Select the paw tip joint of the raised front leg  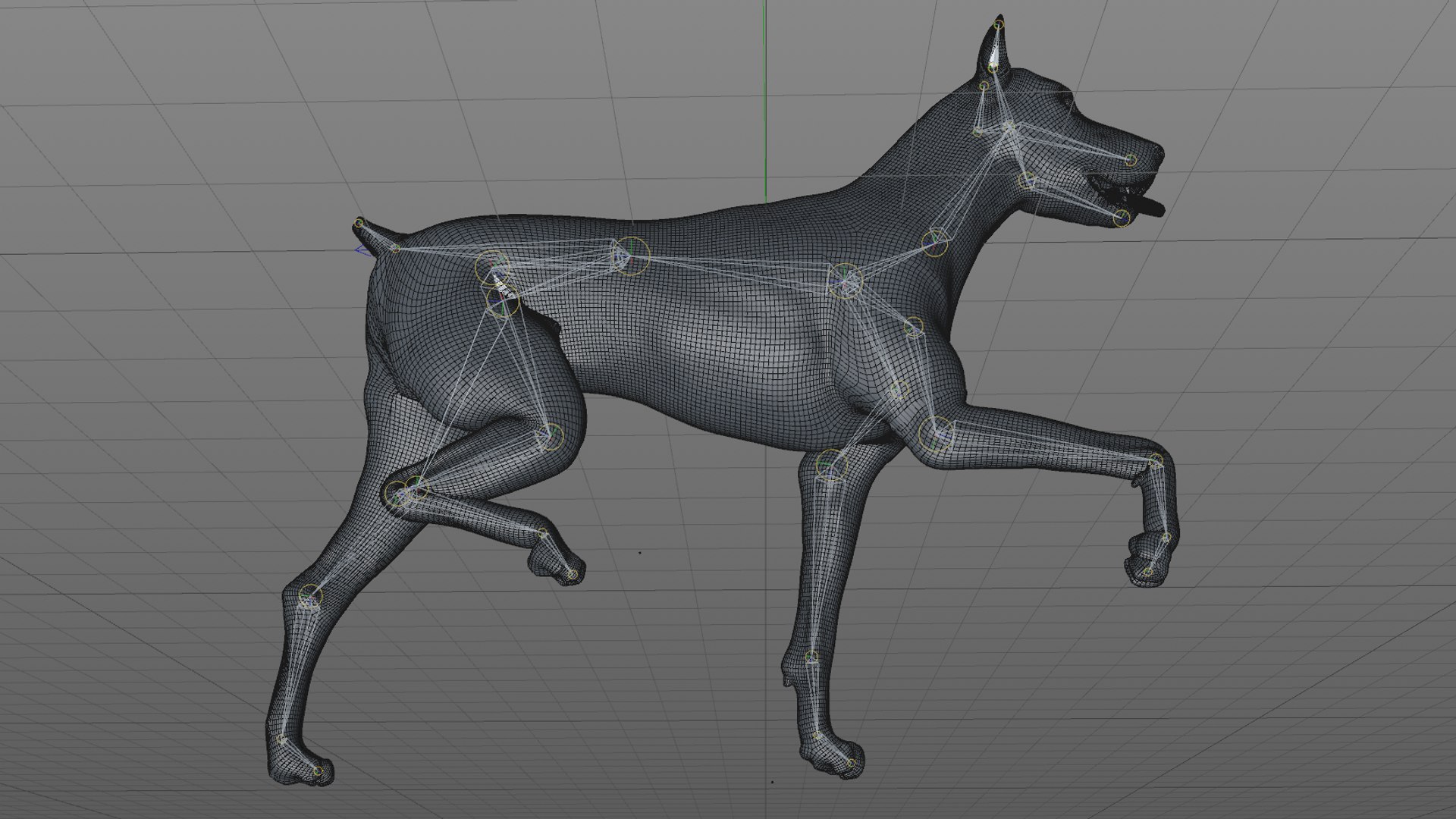[1147, 571]
